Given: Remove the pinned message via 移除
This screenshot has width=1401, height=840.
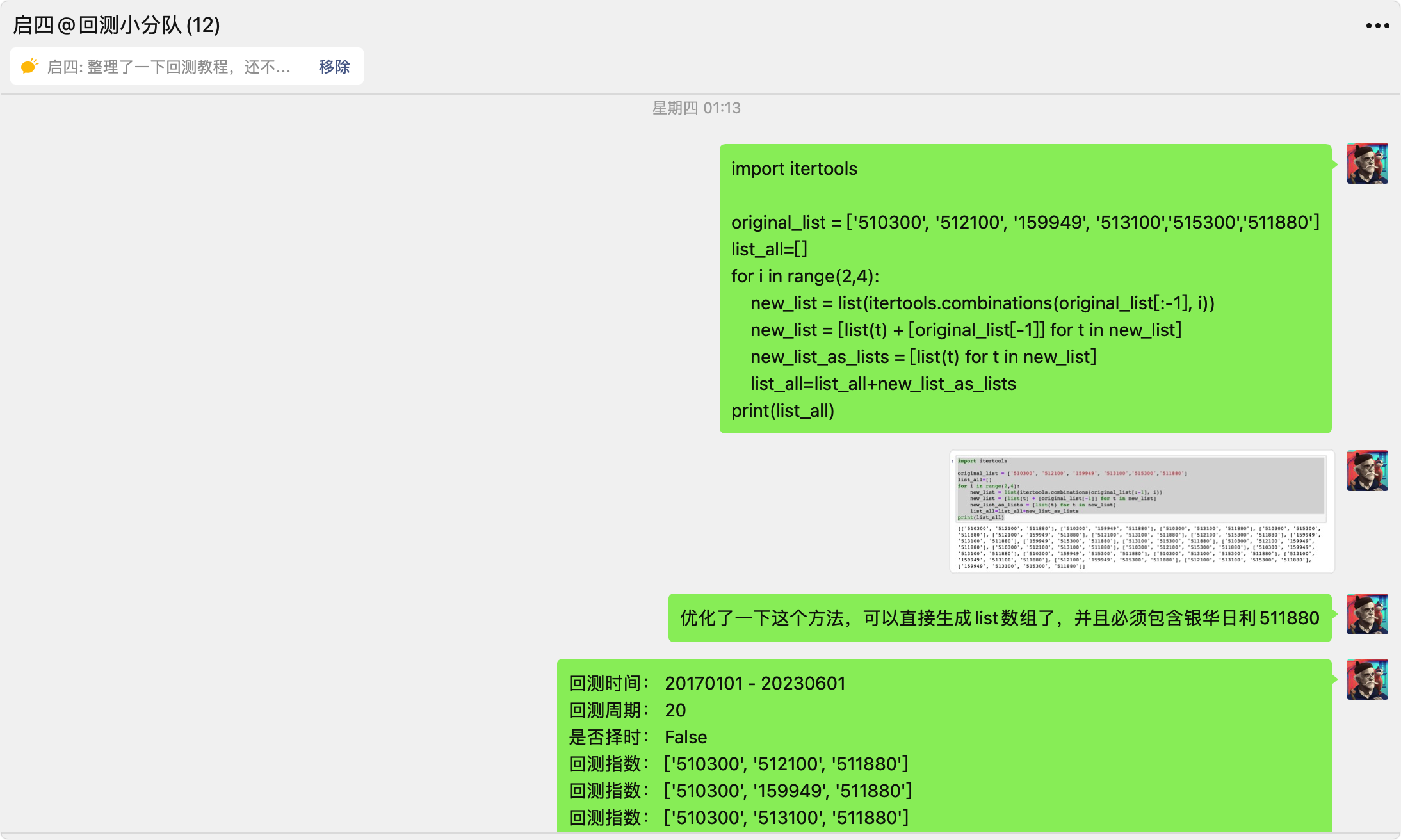Looking at the screenshot, I should tap(334, 67).
